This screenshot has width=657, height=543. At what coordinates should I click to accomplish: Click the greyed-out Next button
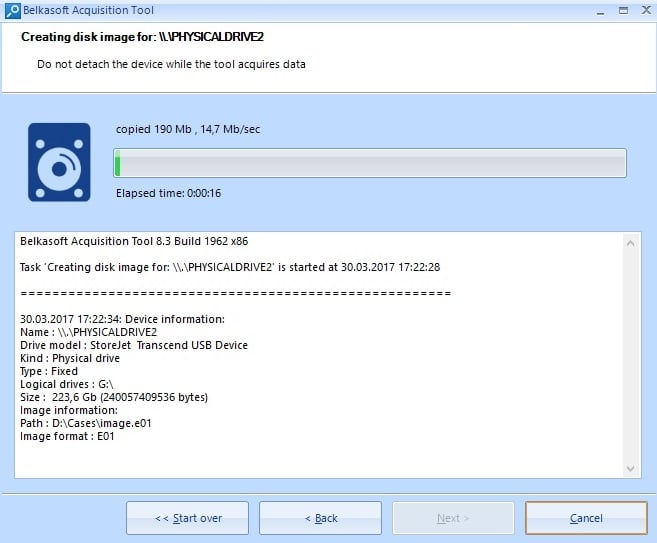tap(453, 518)
